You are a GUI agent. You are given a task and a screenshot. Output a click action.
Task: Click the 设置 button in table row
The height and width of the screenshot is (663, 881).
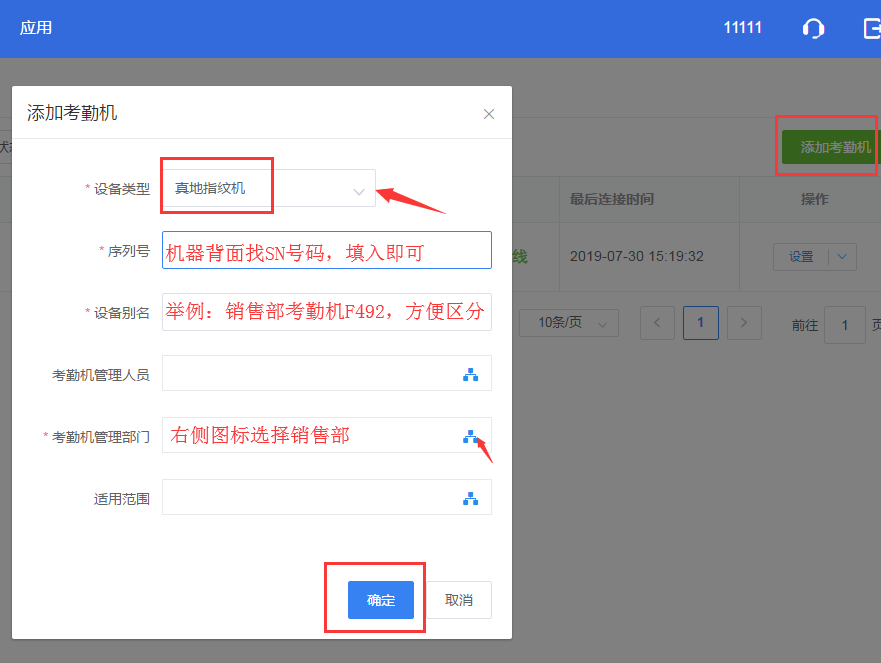coord(801,256)
